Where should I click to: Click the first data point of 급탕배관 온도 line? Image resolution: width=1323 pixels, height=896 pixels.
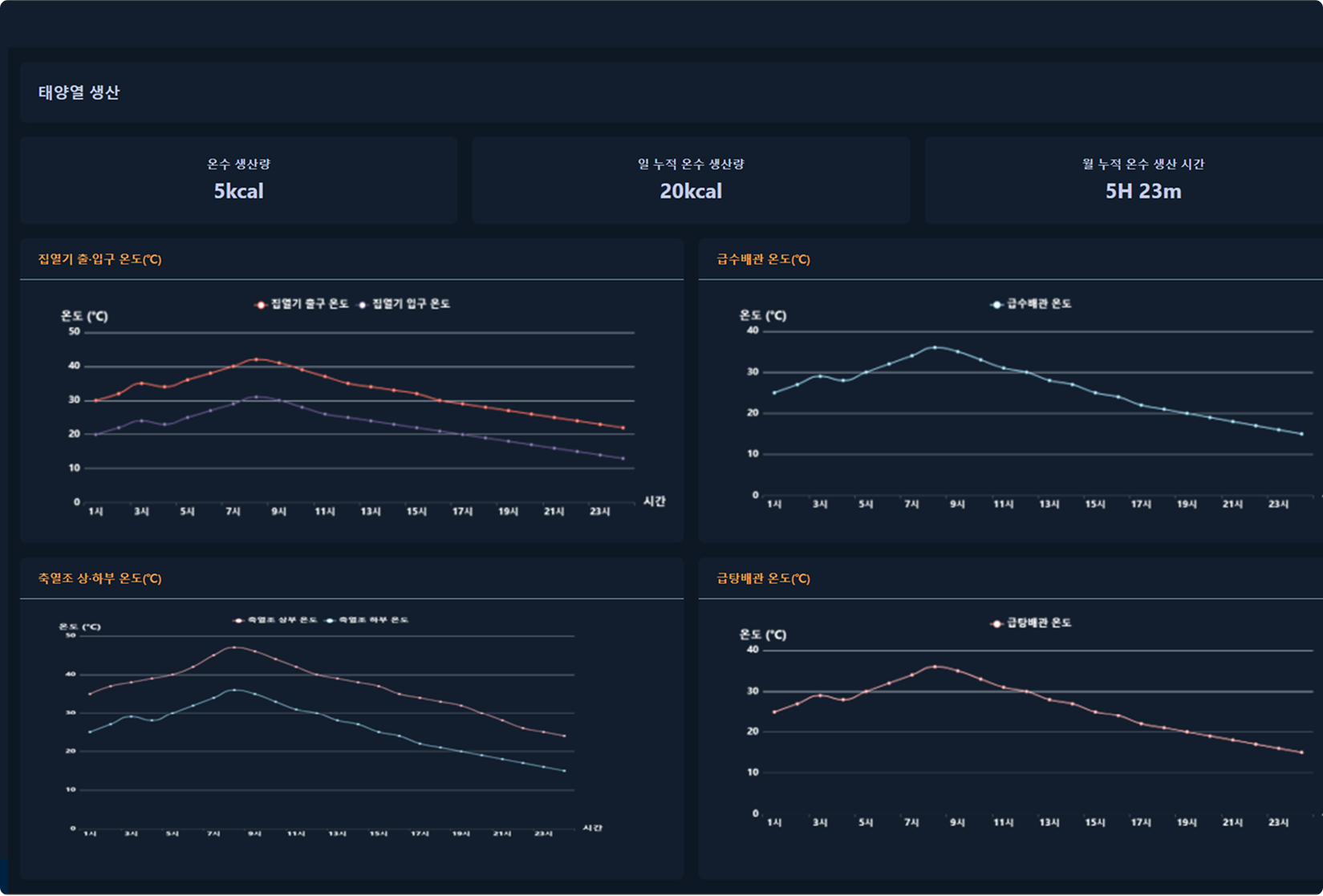tap(774, 712)
